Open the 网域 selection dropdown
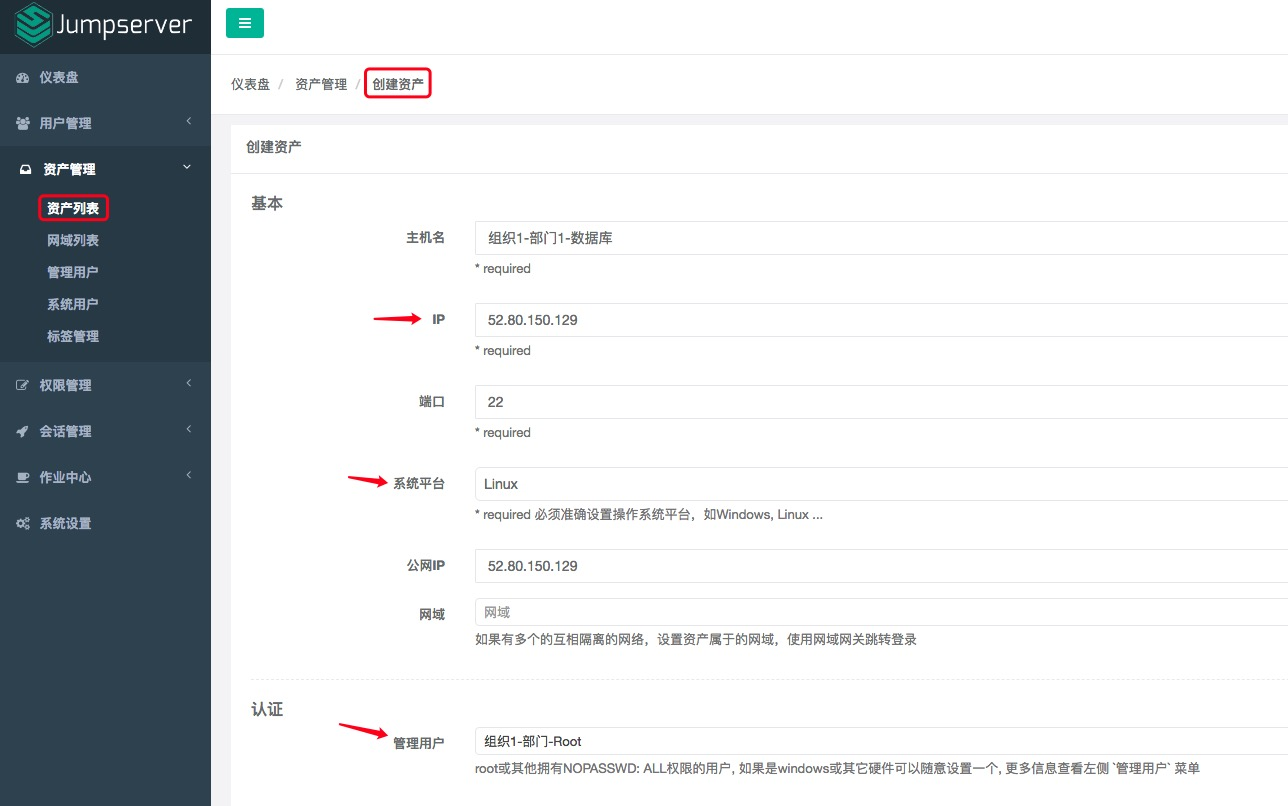The height and width of the screenshot is (806, 1288). 881,612
